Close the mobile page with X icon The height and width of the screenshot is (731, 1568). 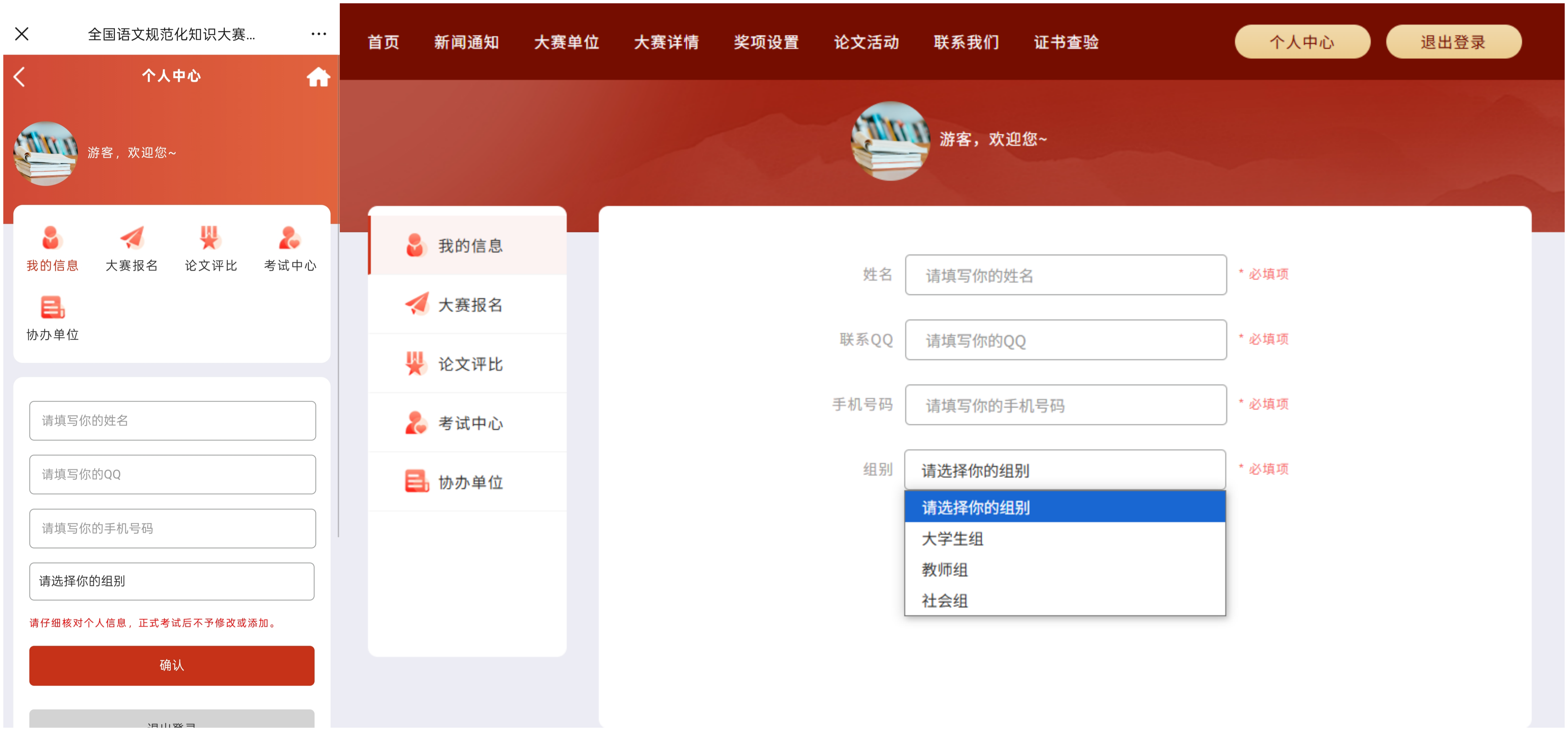(22, 34)
